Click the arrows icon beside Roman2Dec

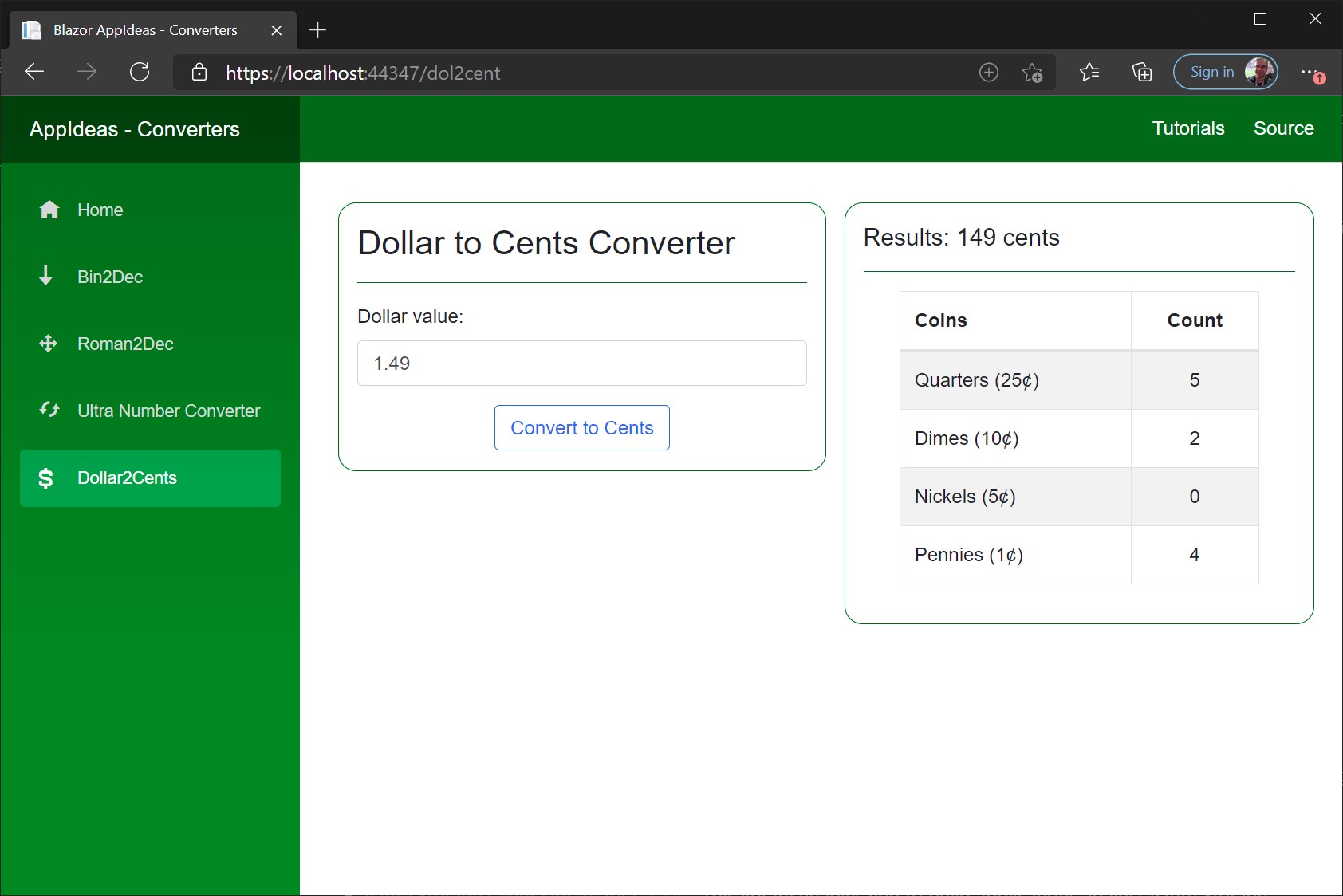(x=47, y=344)
